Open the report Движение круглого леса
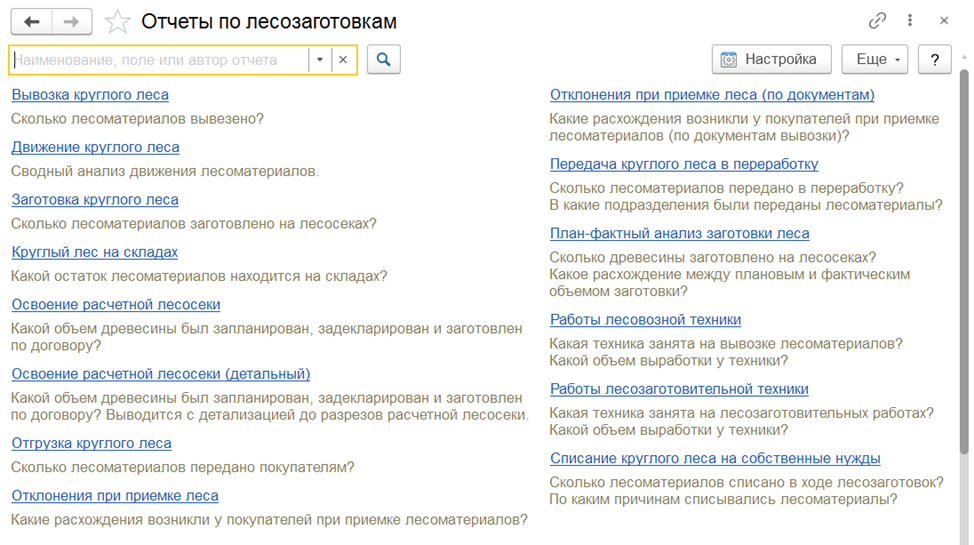 (x=96, y=147)
